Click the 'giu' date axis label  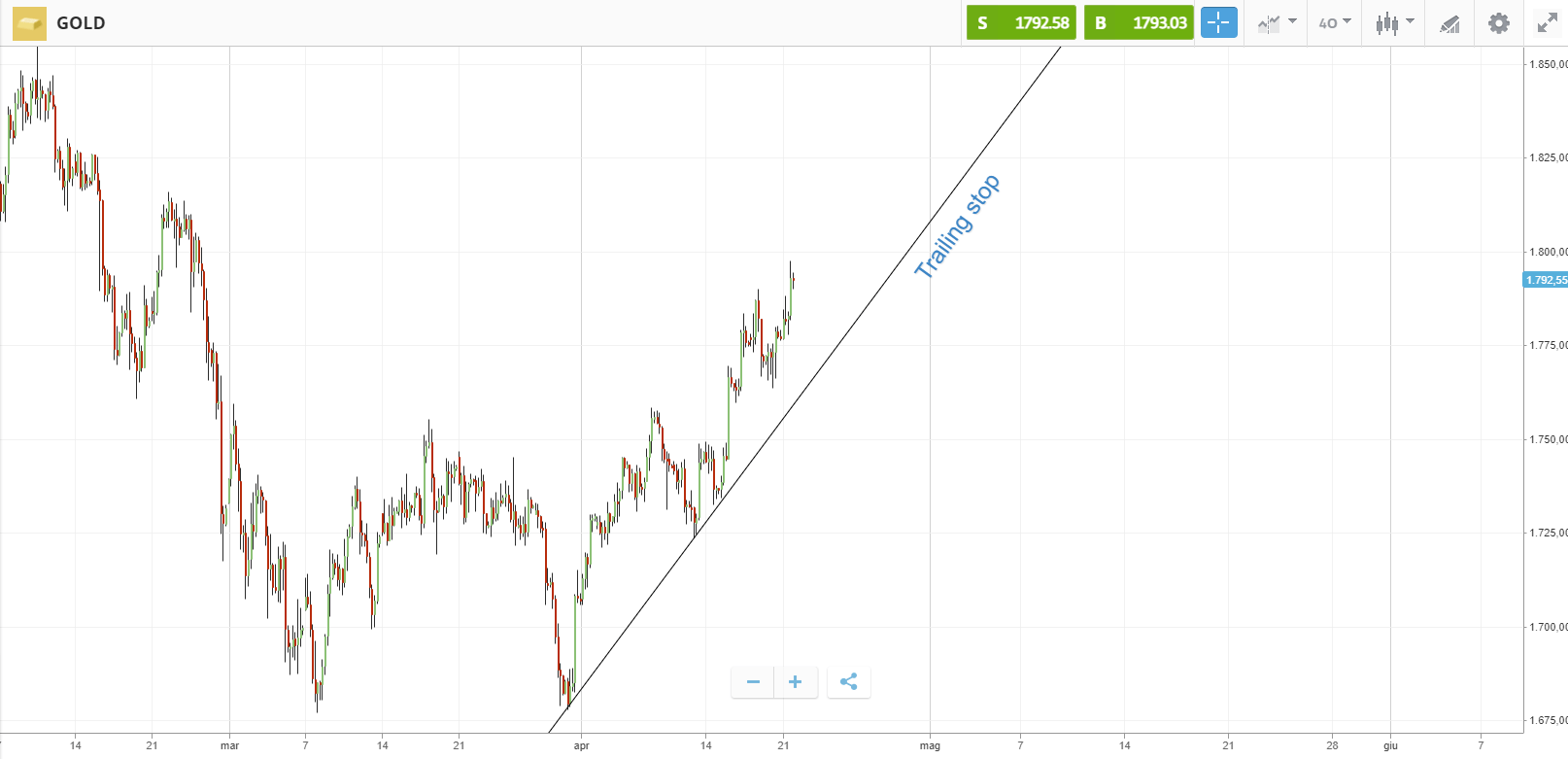pyautogui.click(x=1390, y=745)
